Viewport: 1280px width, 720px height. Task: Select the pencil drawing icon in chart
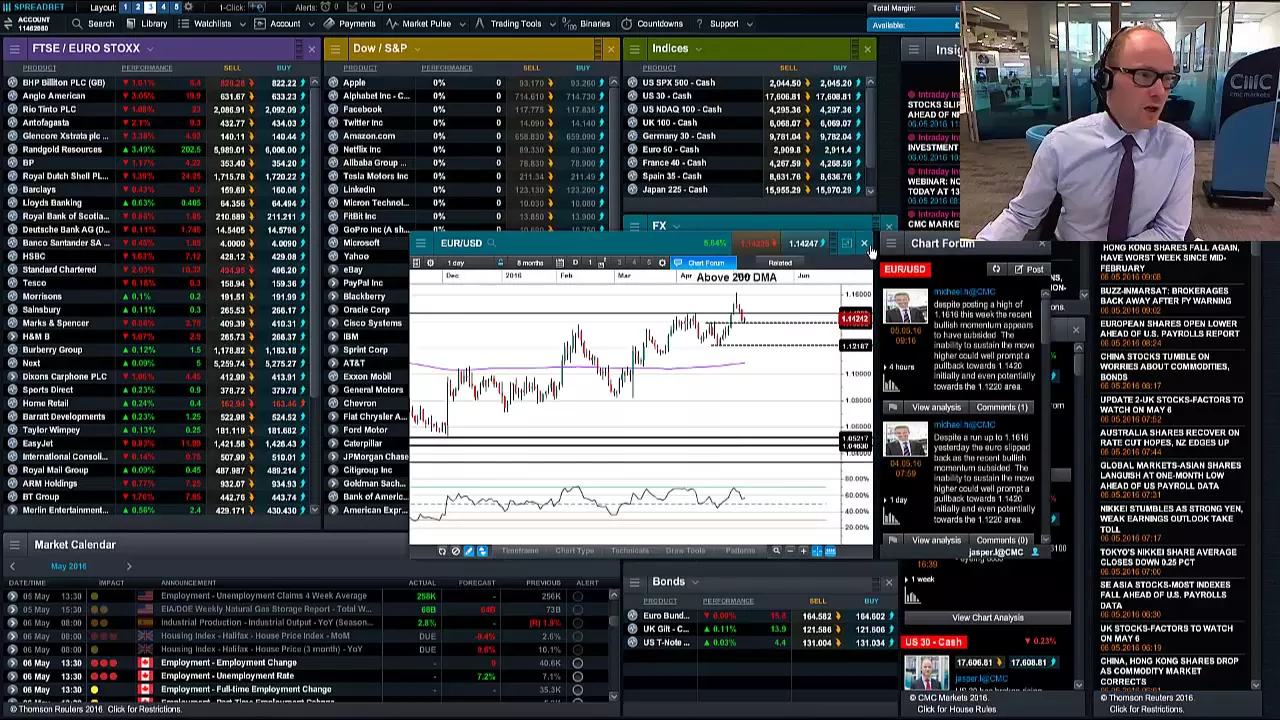coord(468,551)
